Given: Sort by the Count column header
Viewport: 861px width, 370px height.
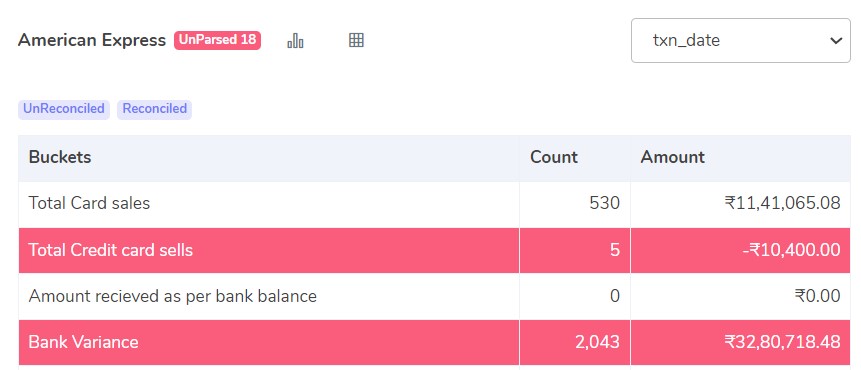Looking at the screenshot, I should [x=554, y=157].
